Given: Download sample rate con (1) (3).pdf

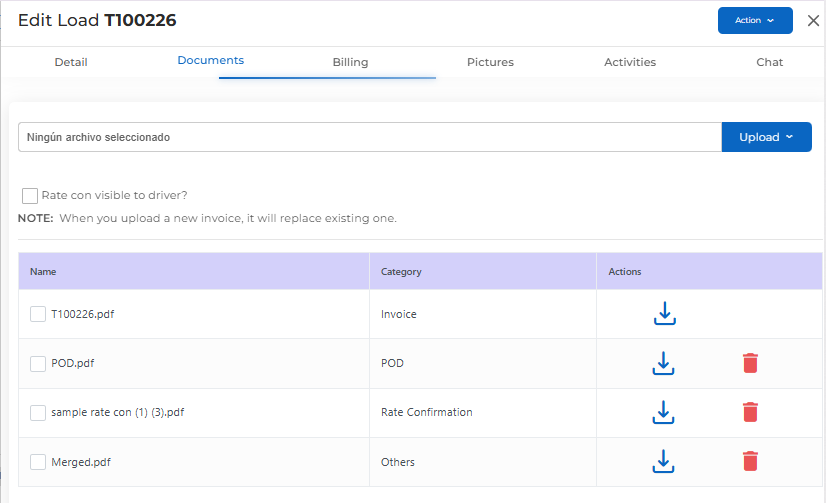Looking at the screenshot, I should pyautogui.click(x=663, y=412).
